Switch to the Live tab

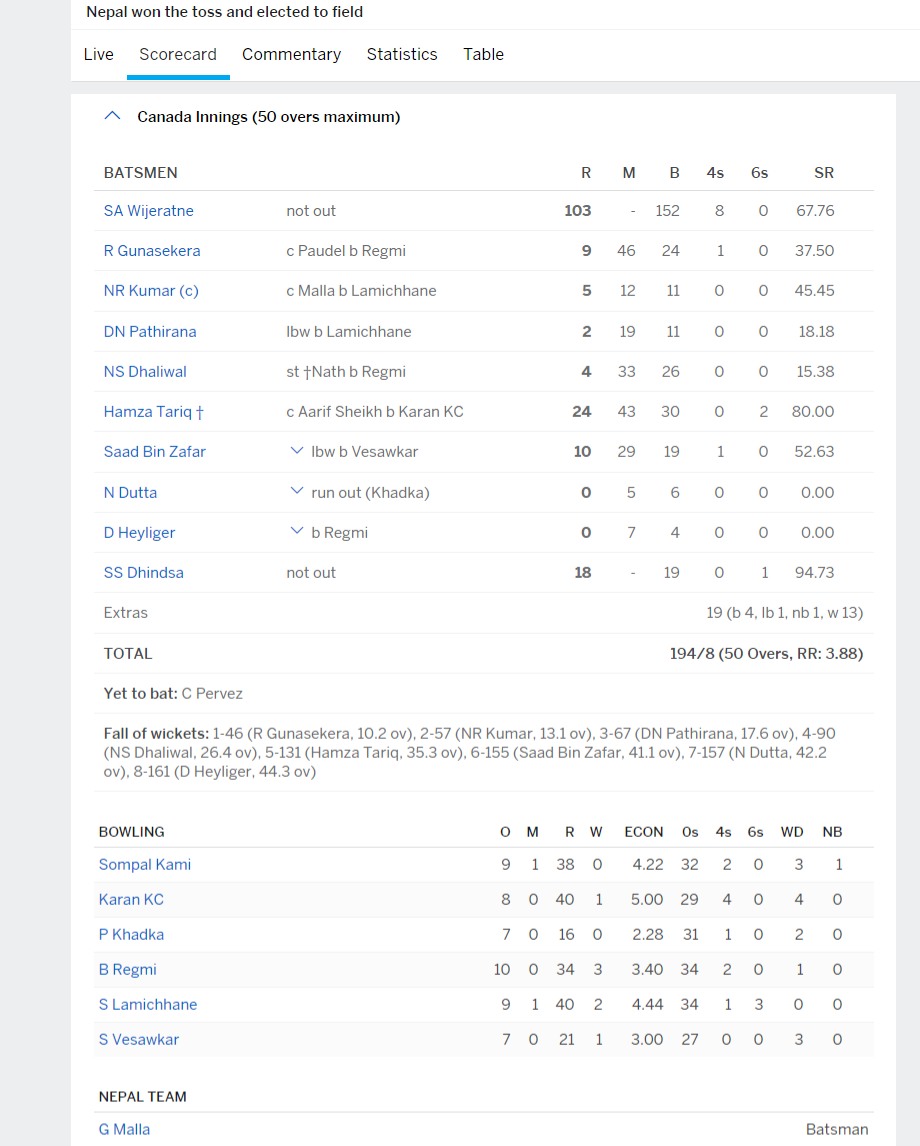click(x=98, y=54)
